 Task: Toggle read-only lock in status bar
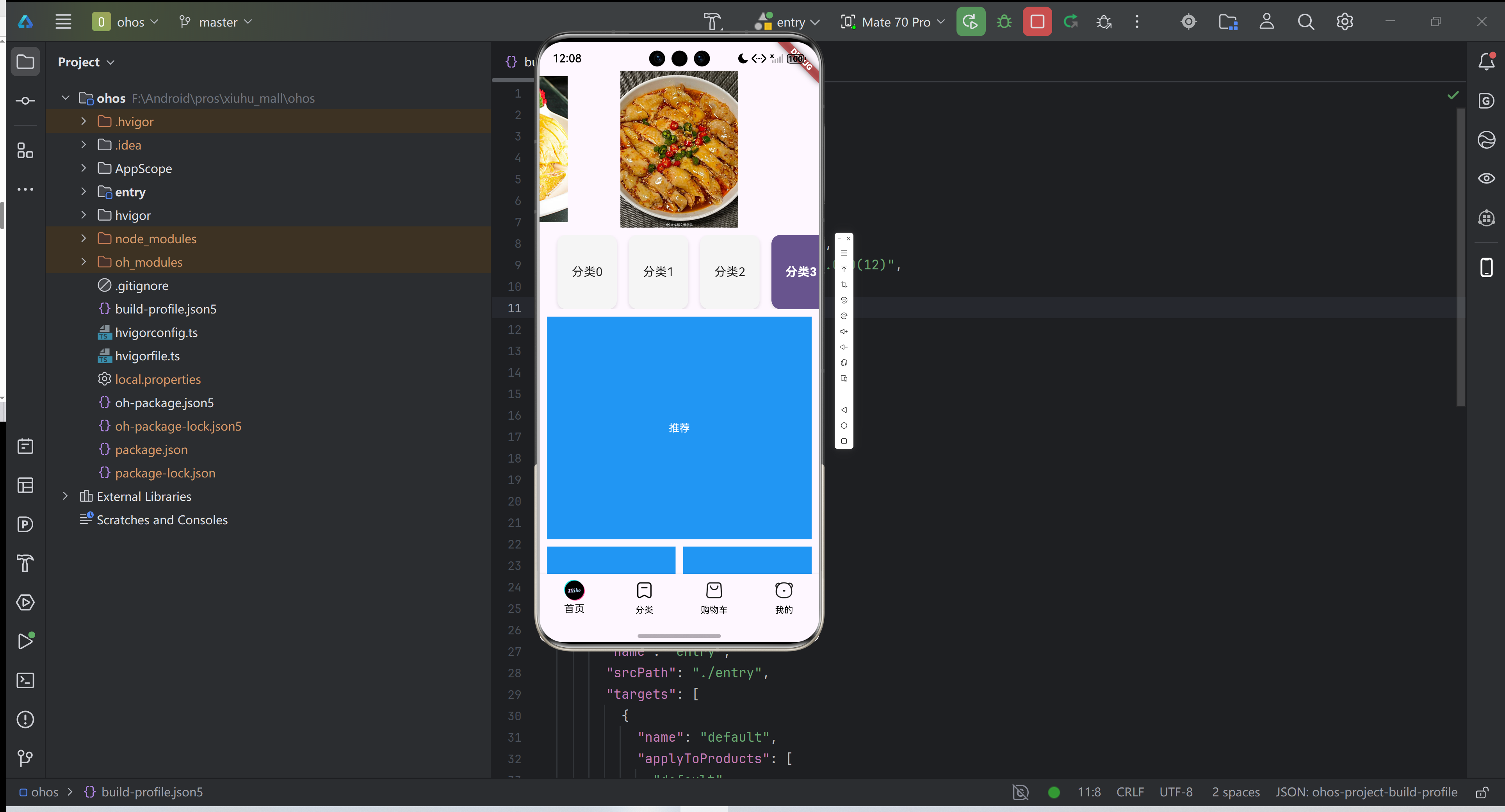pos(1482,792)
